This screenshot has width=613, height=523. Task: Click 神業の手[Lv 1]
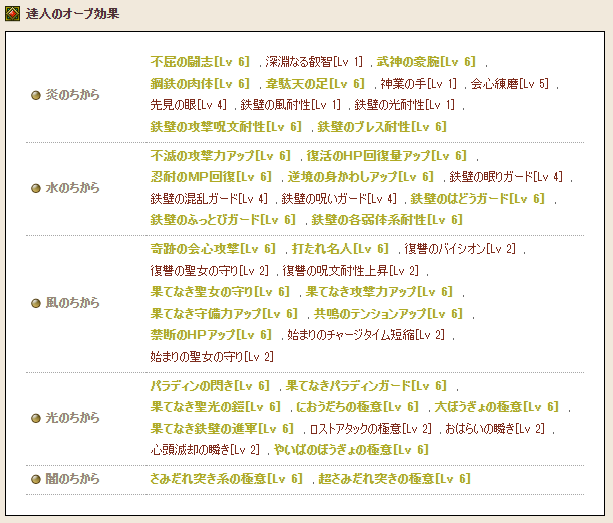click(x=419, y=84)
